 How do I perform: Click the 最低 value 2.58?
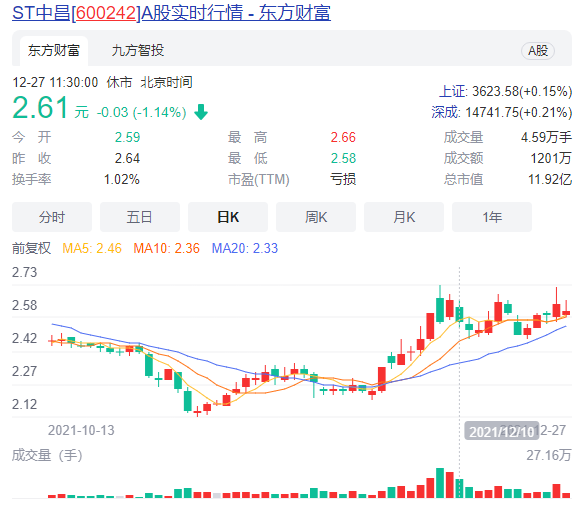(x=343, y=158)
